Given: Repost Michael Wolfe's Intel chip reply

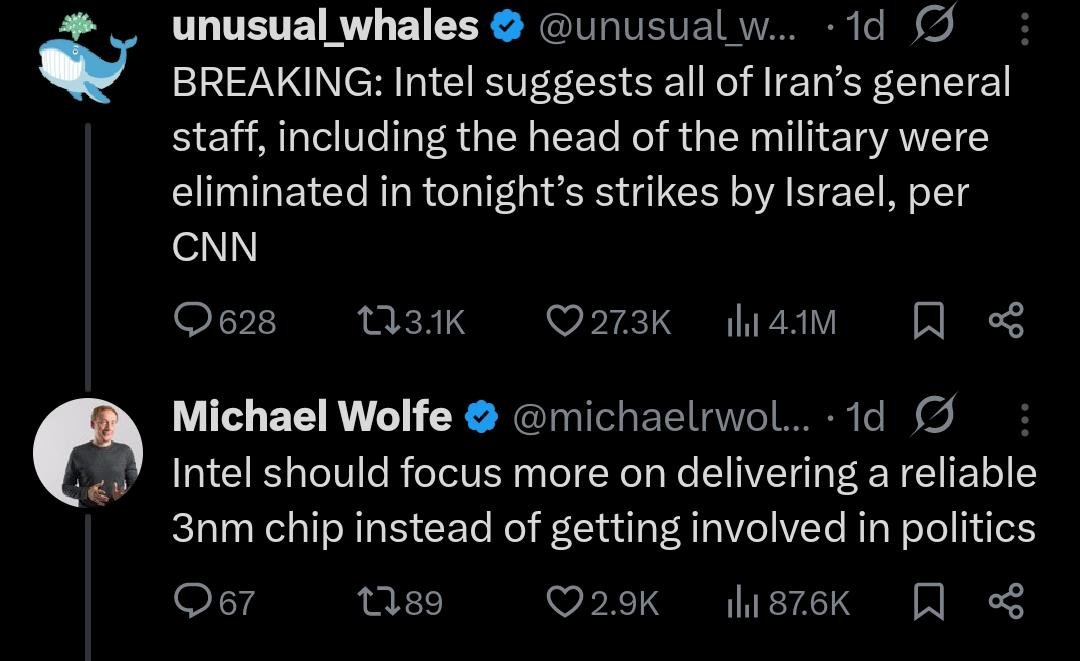Looking at the screenshot, I should [x=377, y=602].
